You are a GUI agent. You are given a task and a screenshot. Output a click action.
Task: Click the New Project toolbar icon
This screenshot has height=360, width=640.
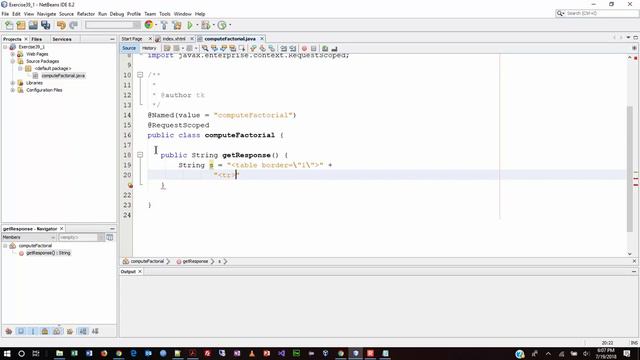point(21,25)
